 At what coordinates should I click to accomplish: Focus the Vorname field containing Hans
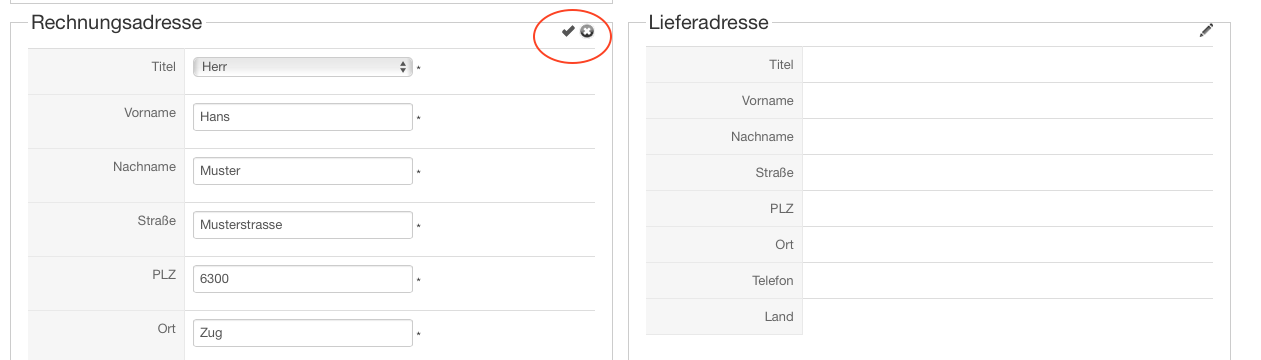pos(303,117)
